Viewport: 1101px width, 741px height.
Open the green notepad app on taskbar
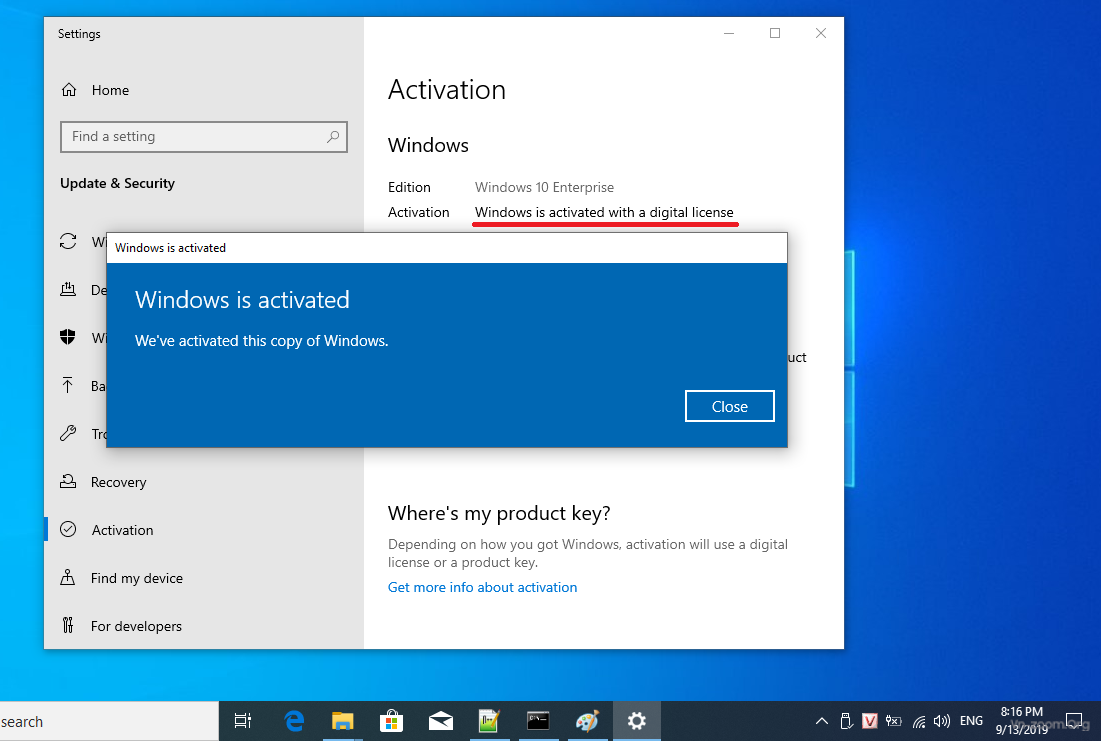point(489,721)
